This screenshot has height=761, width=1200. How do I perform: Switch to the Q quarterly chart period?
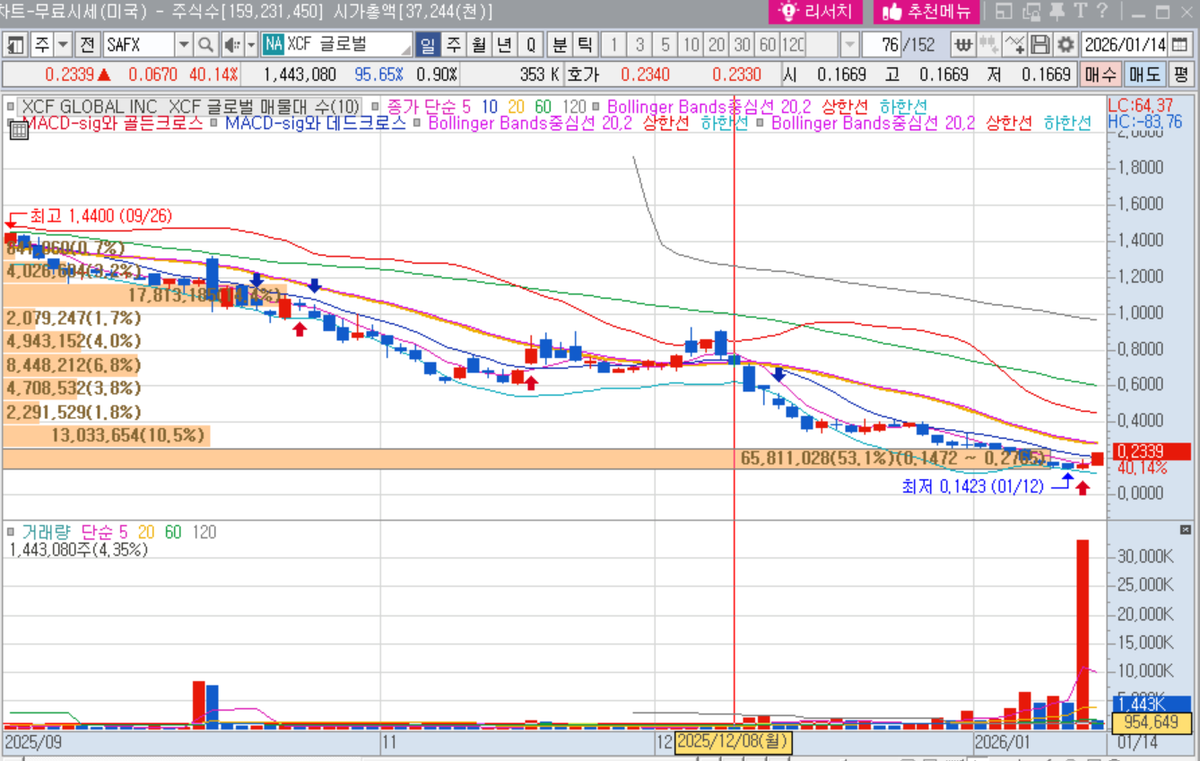coord(531,45)
